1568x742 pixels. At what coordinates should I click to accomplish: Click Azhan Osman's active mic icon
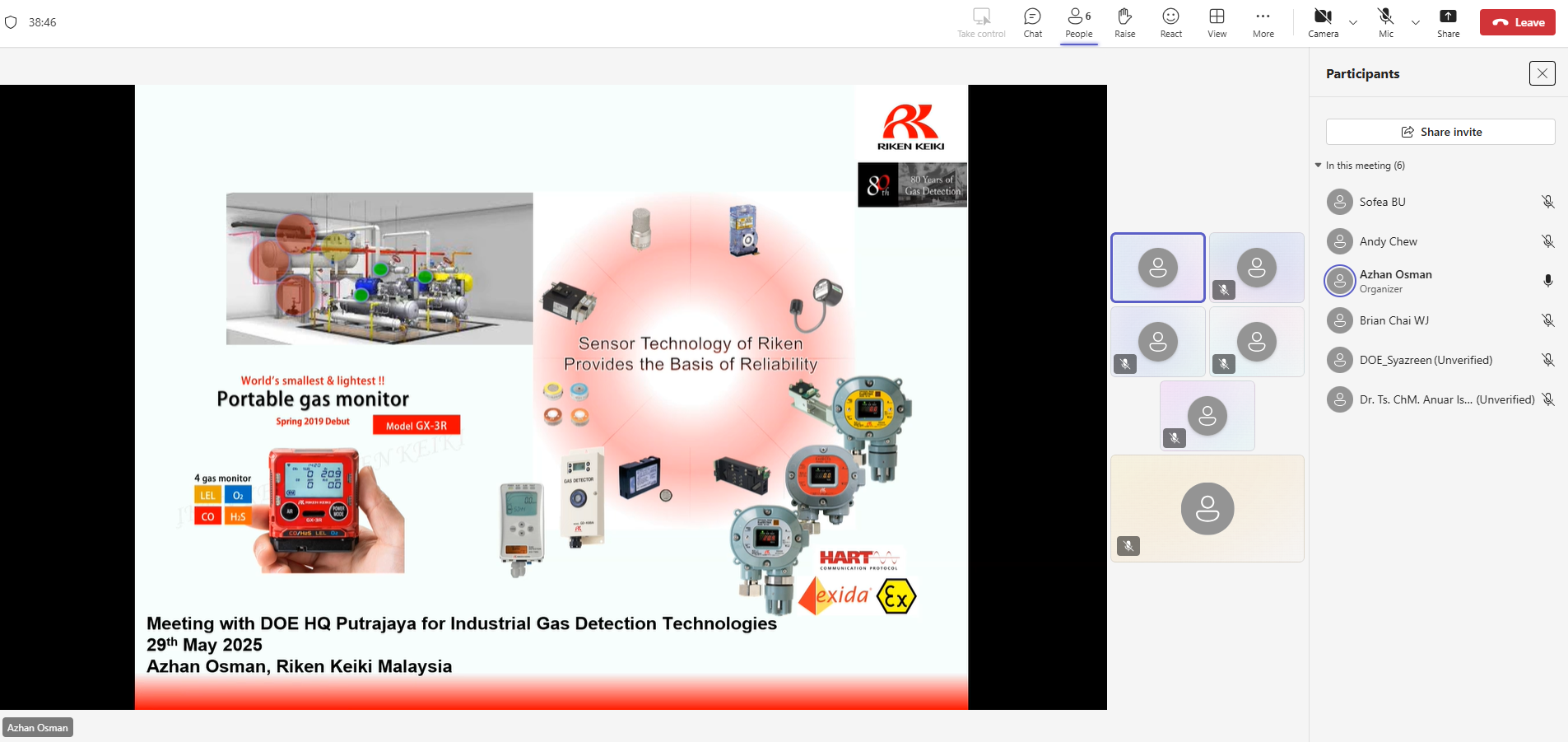[1548, 281]
